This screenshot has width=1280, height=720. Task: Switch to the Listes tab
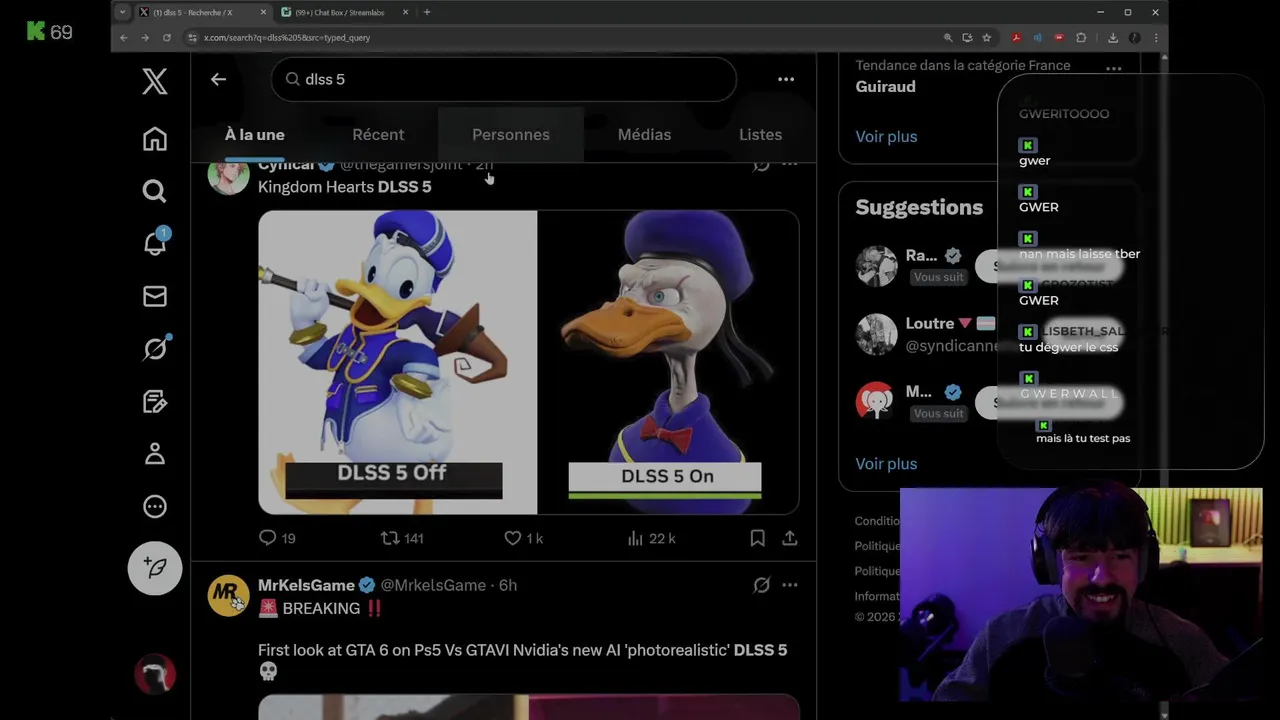pos(760,135)
